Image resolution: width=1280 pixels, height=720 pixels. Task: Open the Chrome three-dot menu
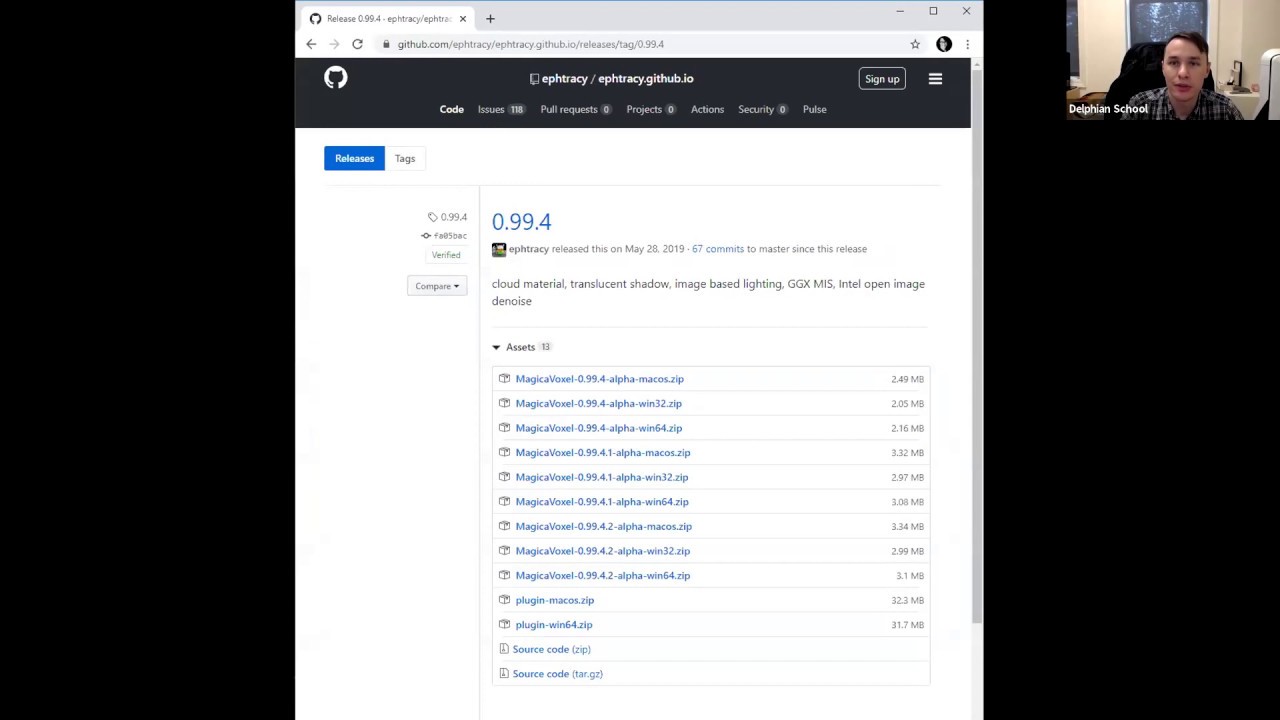(967, 44)
